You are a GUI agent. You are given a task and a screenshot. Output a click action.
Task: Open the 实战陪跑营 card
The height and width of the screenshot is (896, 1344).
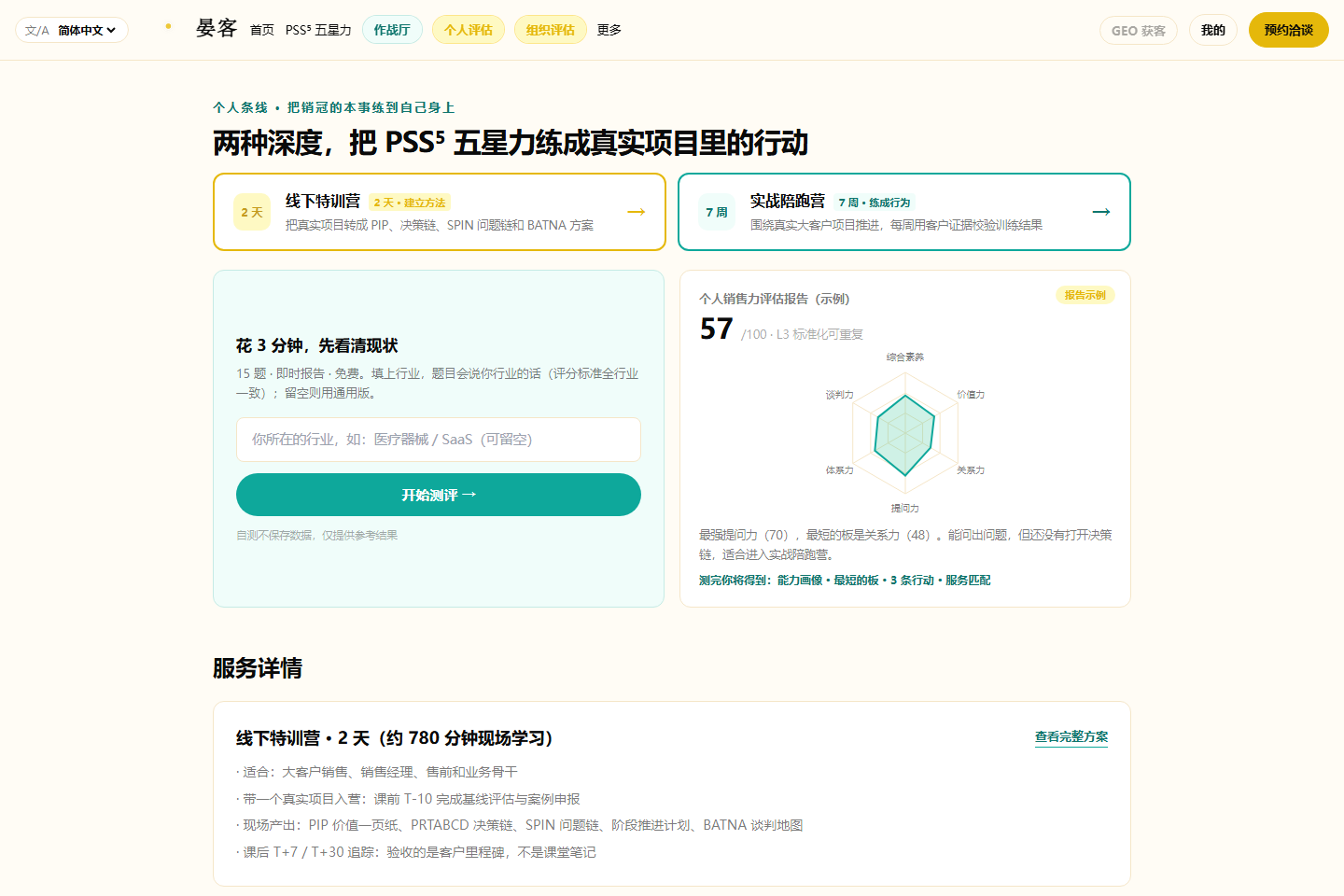coord(904,212)
